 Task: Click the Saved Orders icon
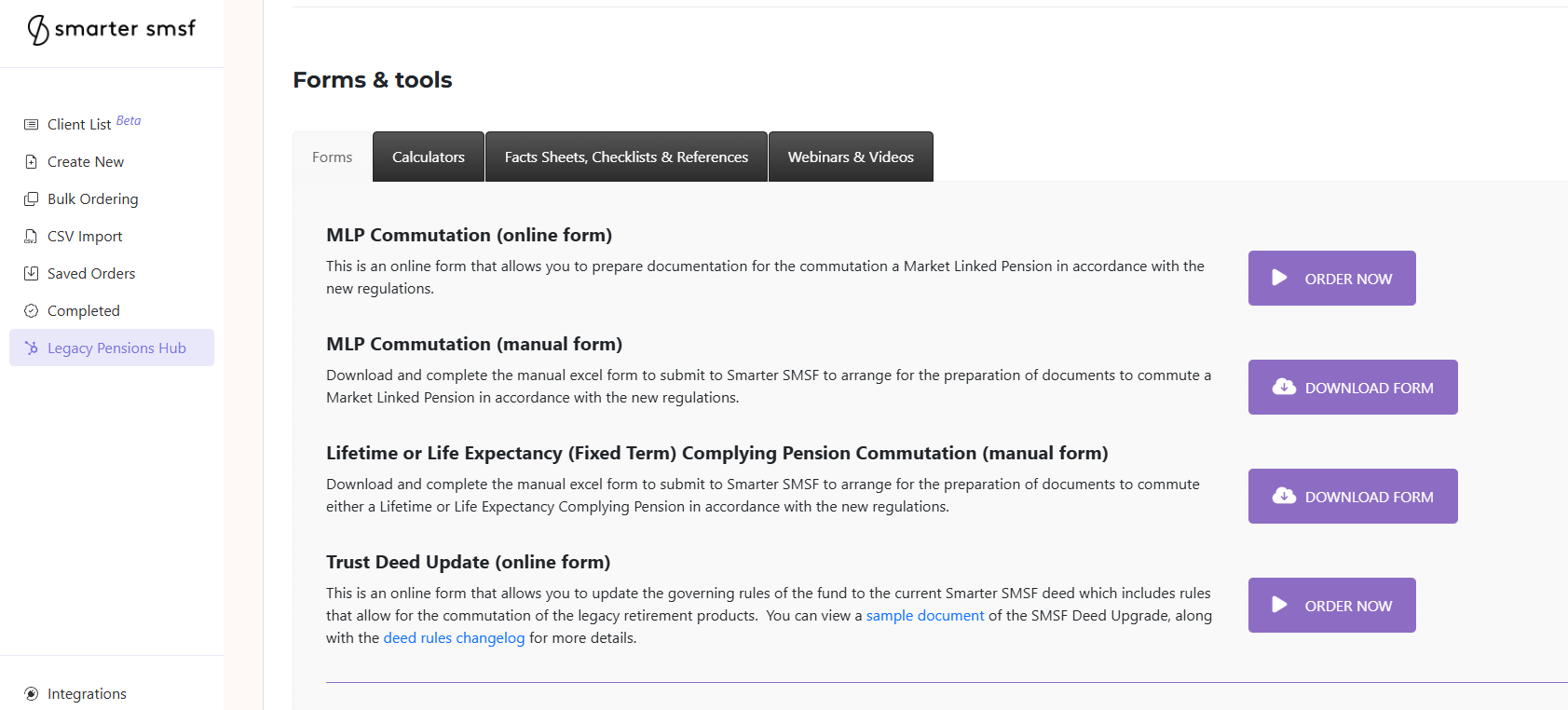point(32,274)
